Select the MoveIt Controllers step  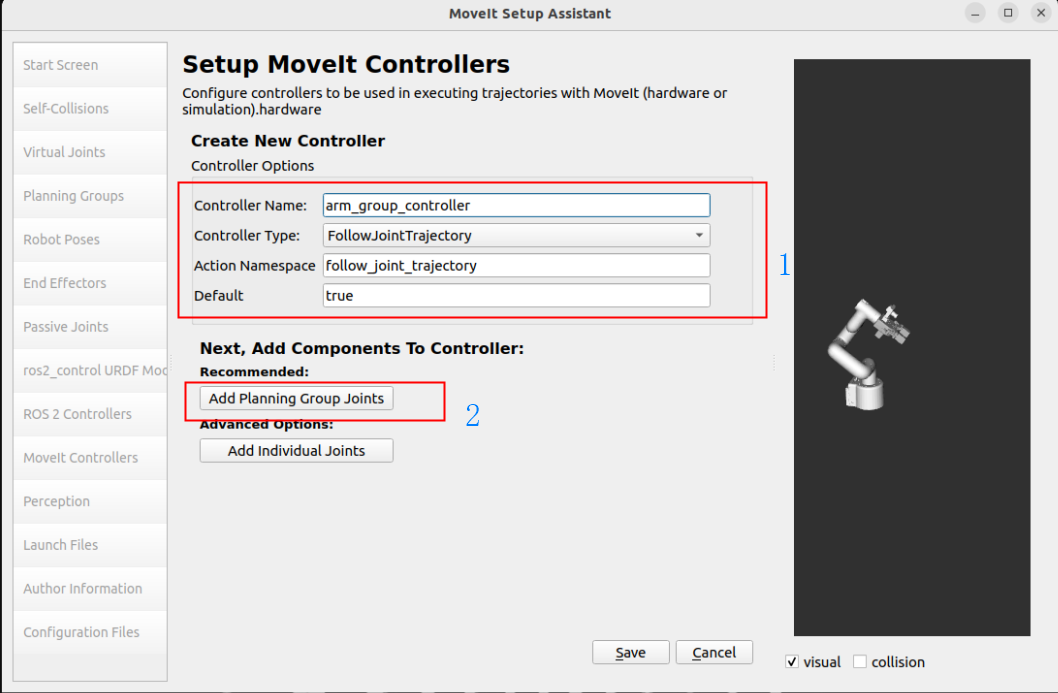tap(90, 458)
